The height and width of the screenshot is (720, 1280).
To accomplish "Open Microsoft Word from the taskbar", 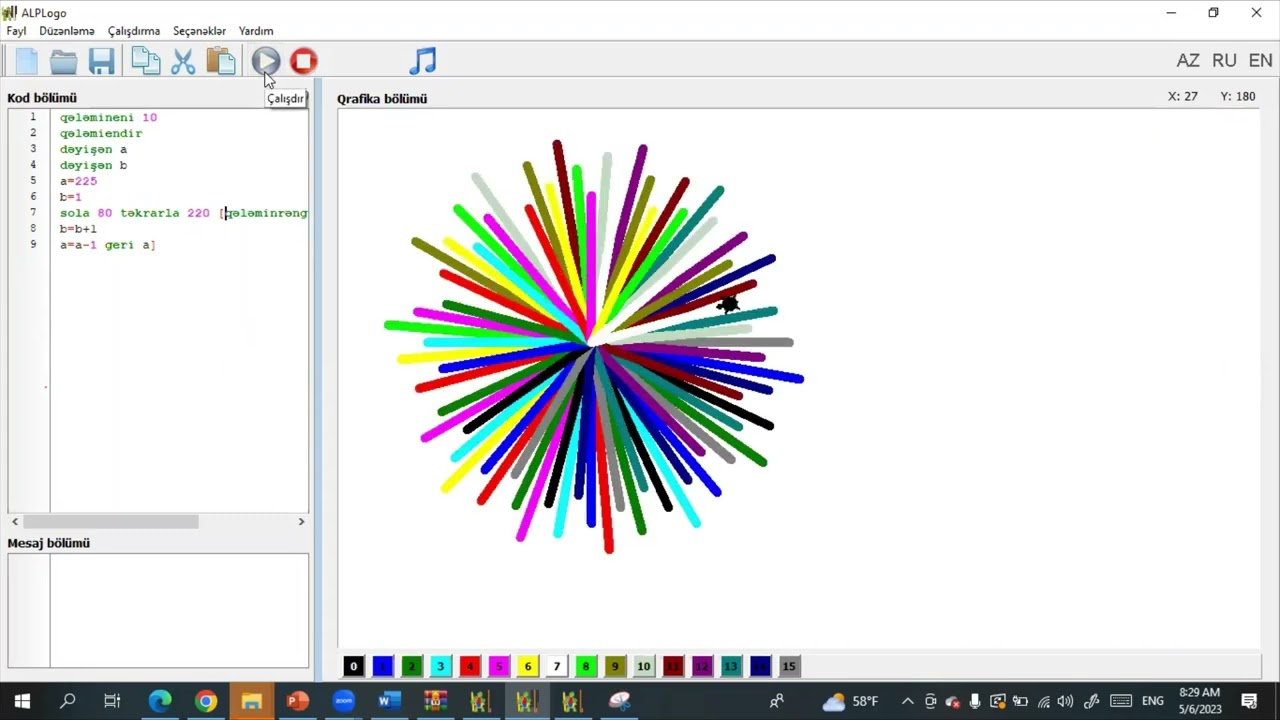I will pos(389,701).
